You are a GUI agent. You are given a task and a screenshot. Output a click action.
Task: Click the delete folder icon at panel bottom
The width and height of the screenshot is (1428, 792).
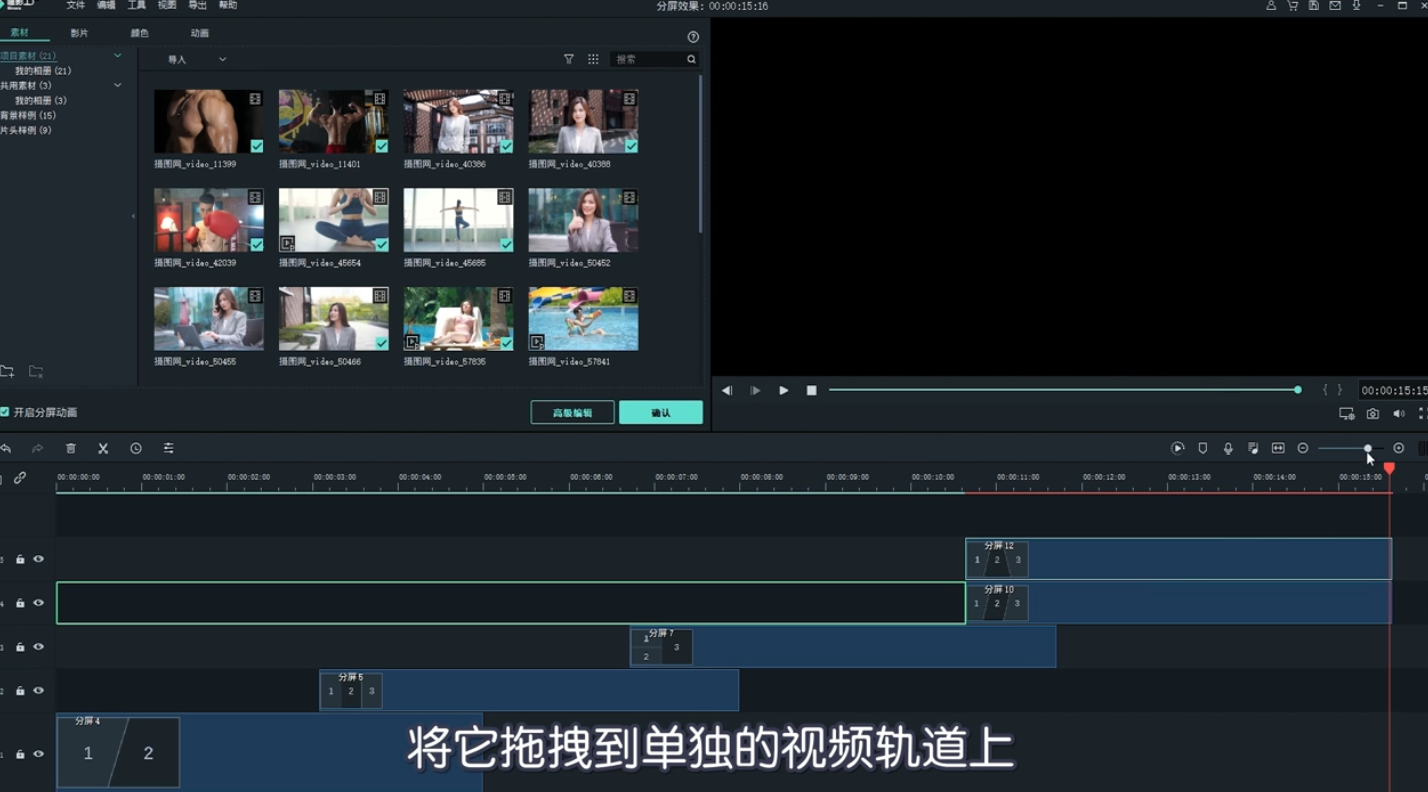click(x=36, y=372)
